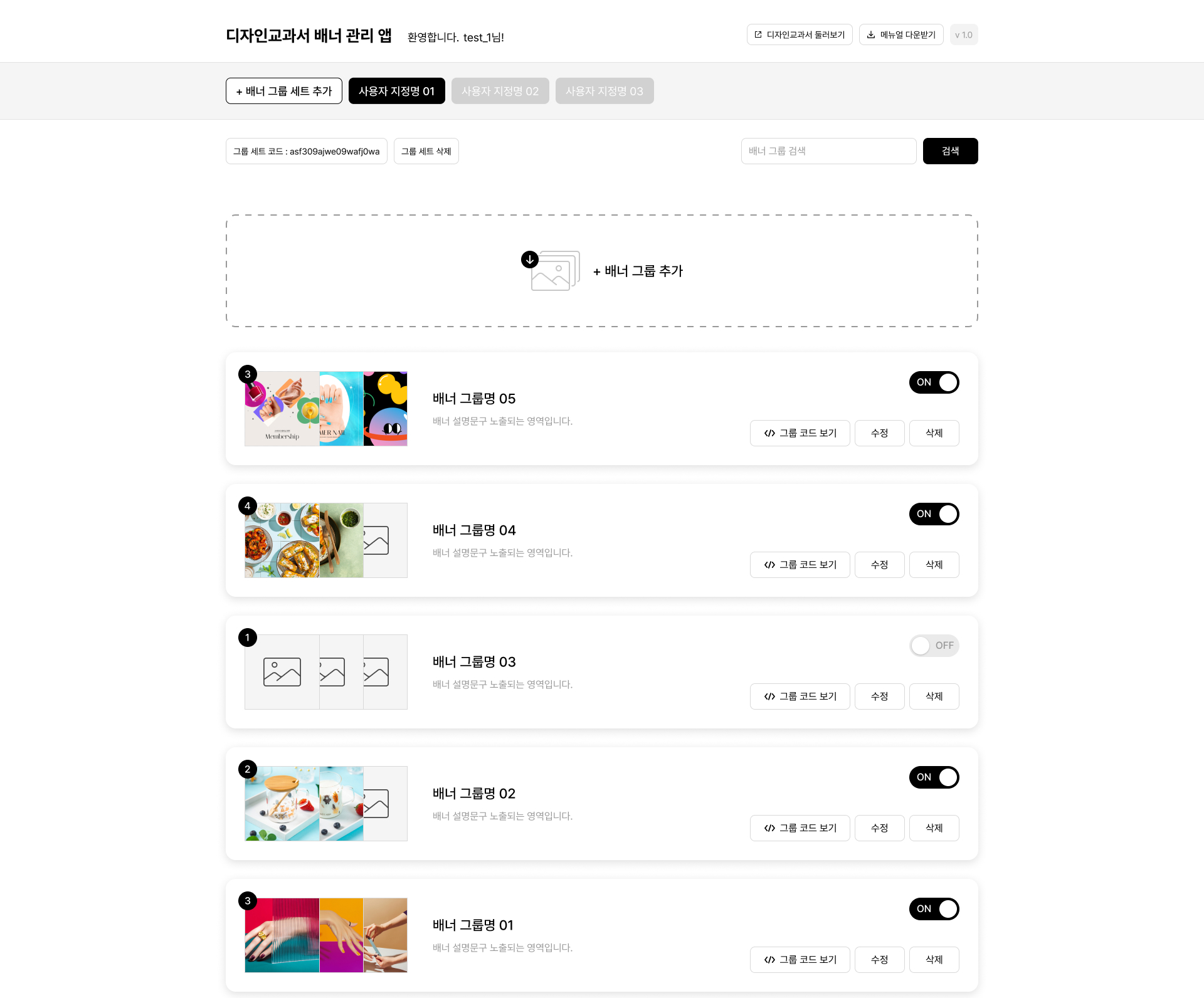
Task: Edit 배너 그룹명 02 with the 수정 button
Action: (880, 828)
